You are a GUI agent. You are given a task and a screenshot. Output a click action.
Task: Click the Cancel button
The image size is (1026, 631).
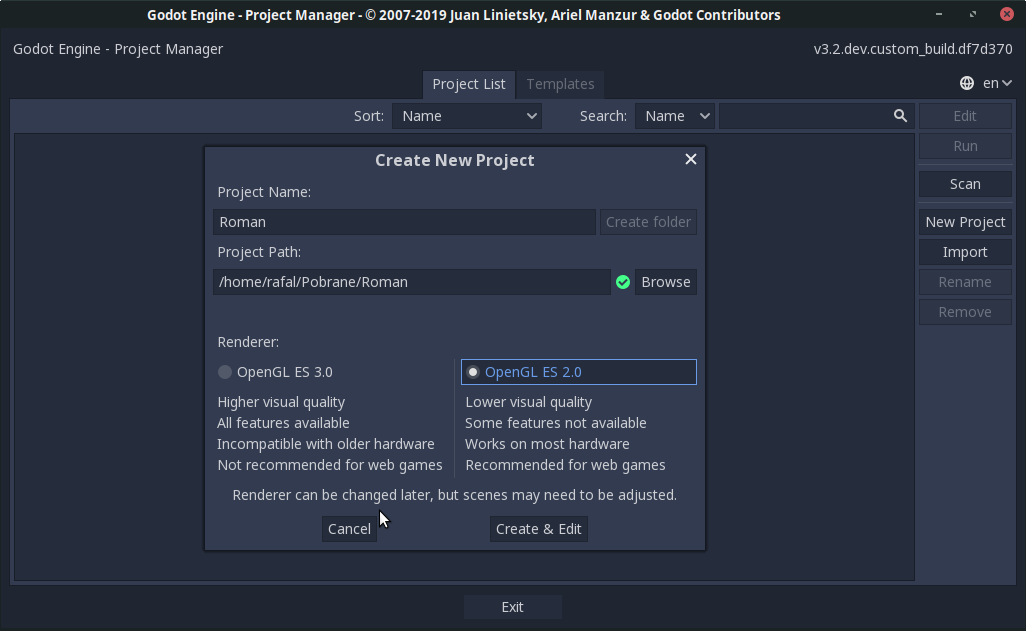349,529
